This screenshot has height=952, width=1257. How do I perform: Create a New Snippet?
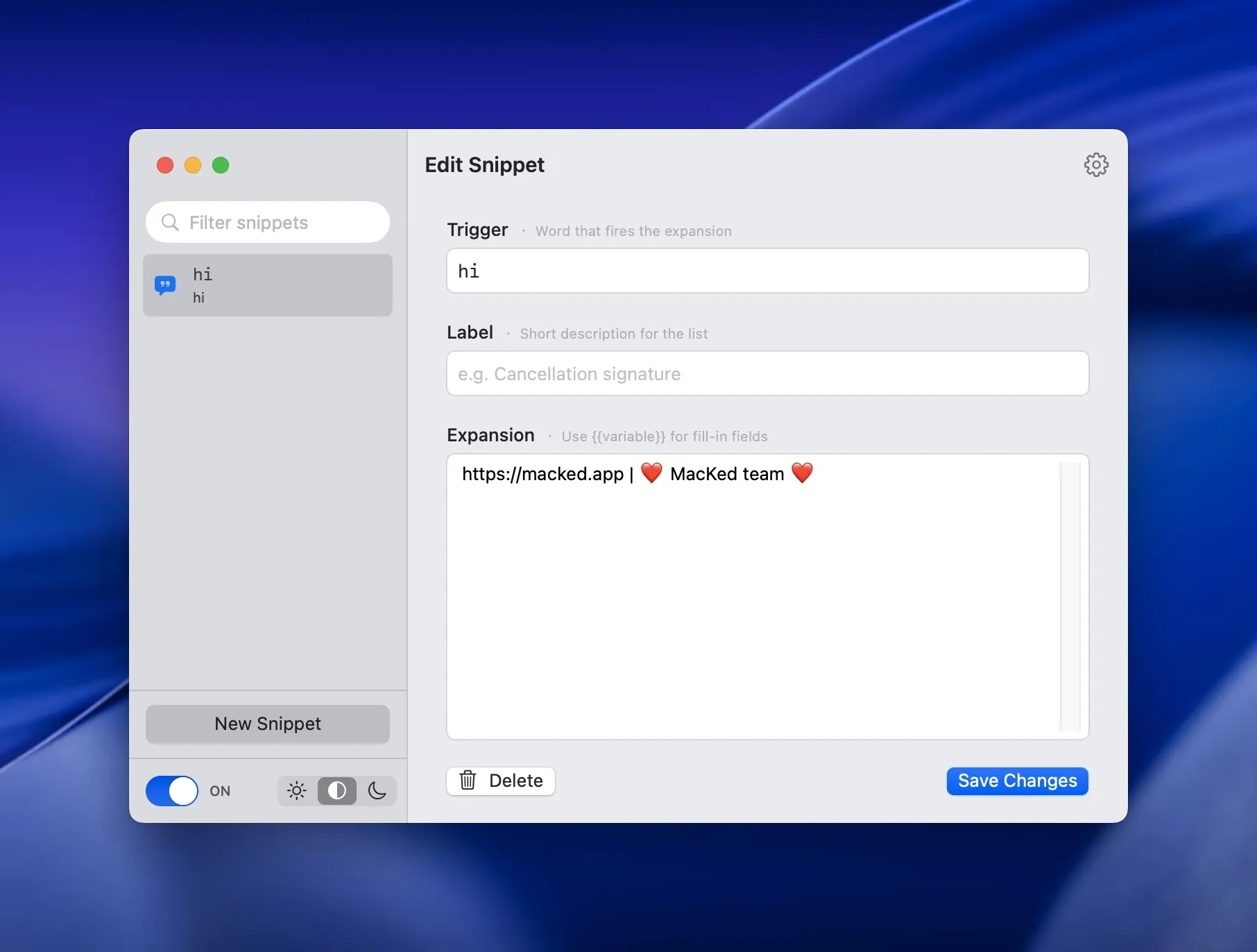pyautogui.click(x=268, y=724)
